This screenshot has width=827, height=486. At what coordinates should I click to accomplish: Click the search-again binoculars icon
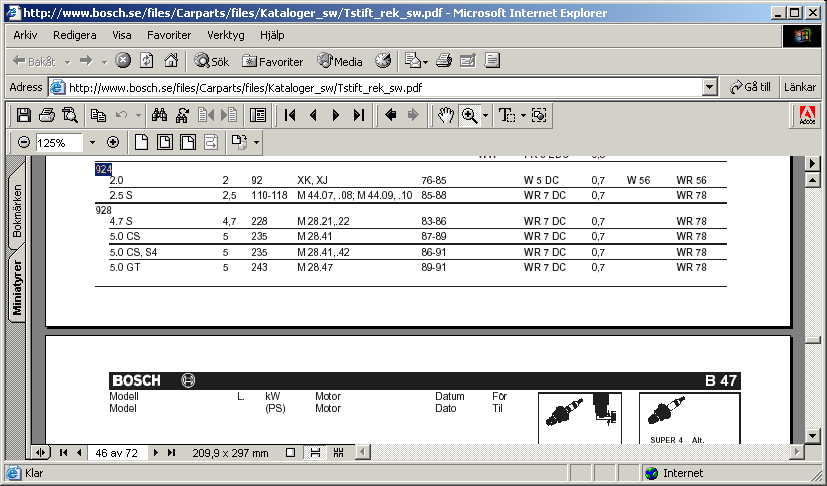pos(182,115)
